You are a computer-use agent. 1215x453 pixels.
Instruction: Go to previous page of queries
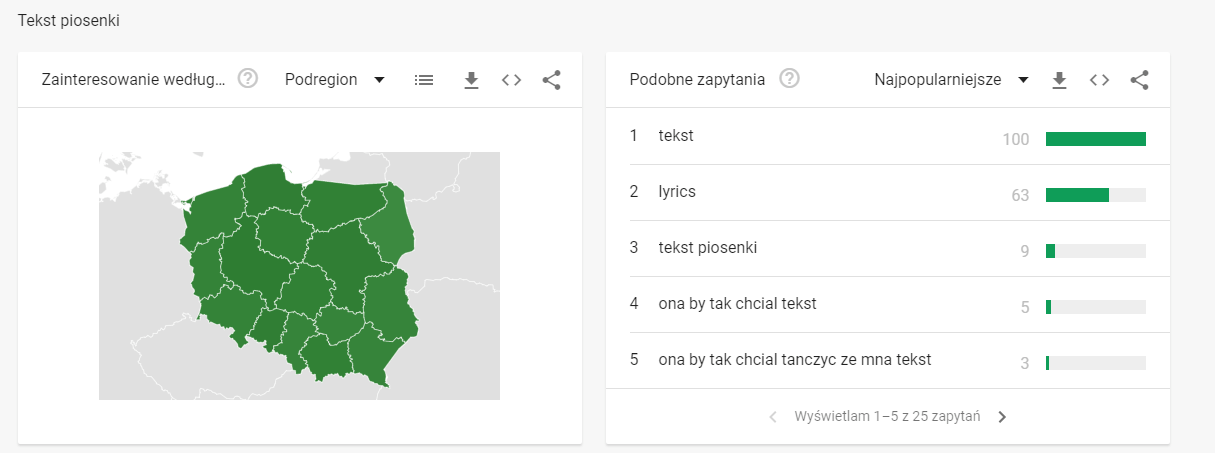coord(773,416)
